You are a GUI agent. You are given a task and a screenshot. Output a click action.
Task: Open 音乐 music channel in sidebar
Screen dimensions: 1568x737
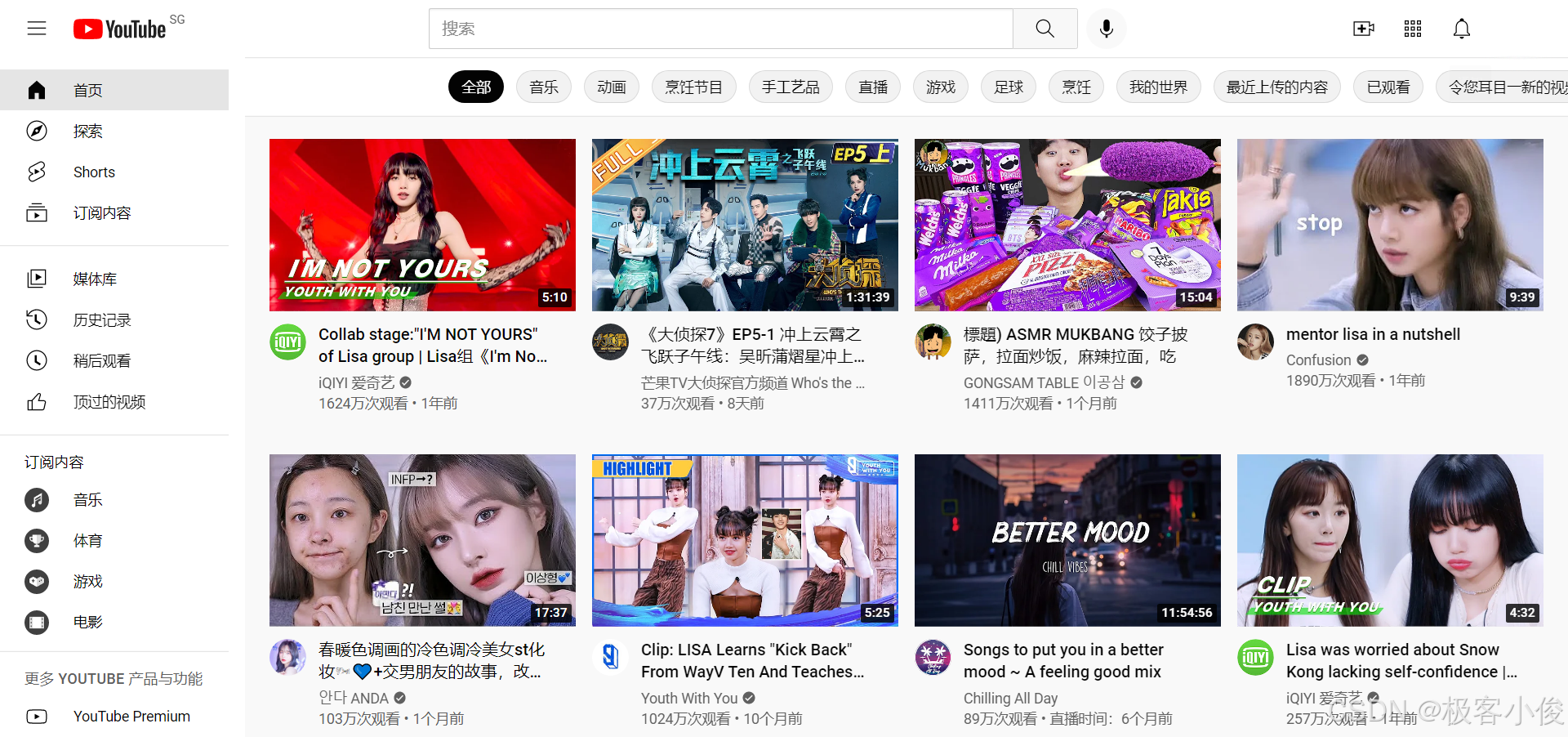[114, 499]
